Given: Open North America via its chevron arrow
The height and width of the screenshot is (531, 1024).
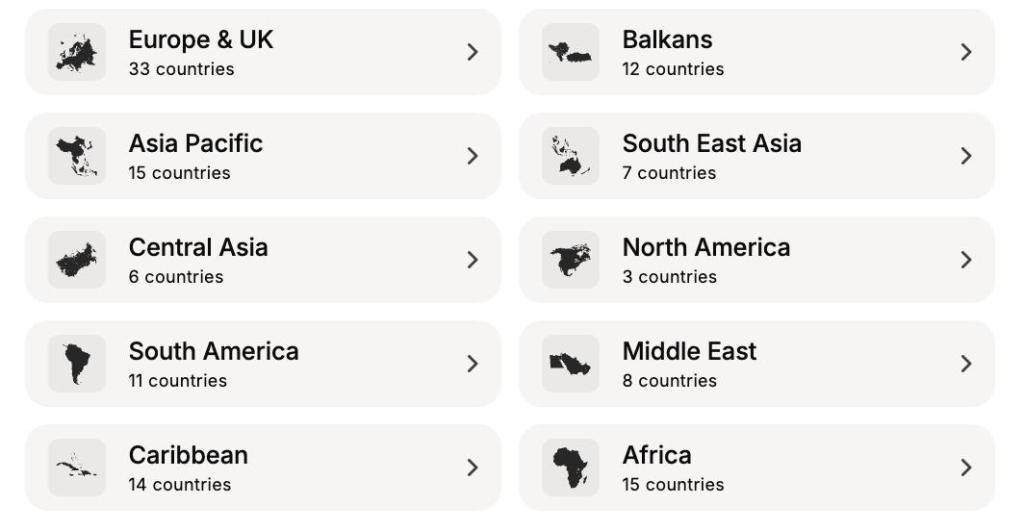Looking at the screenshot, I should point(966,260).
